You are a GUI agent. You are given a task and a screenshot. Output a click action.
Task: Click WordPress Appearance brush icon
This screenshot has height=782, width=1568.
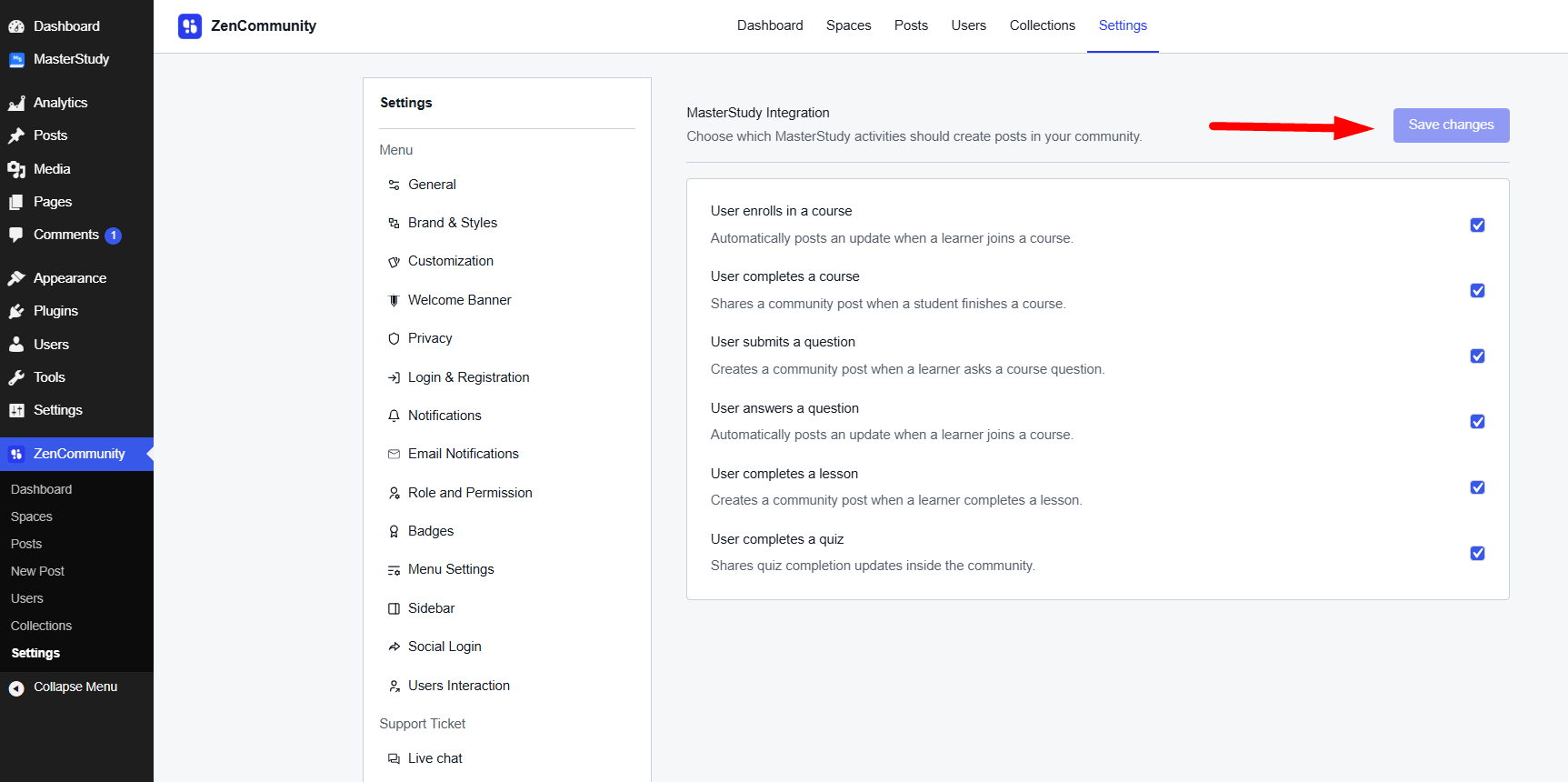[x=16, y=278]
